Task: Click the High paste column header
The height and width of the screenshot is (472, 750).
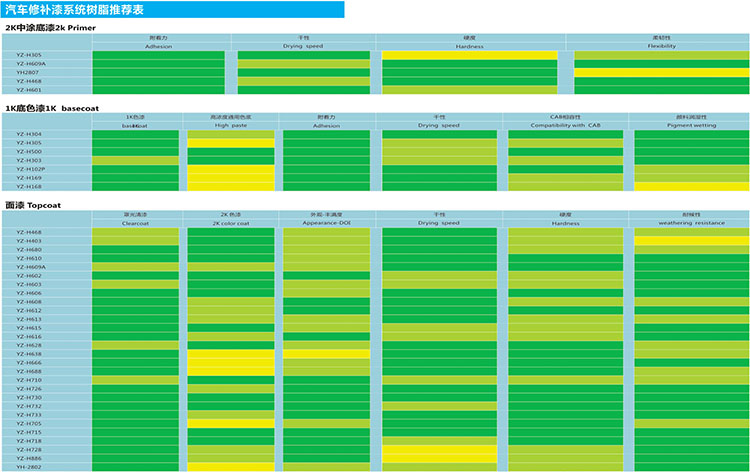Action: pos(230,125)
